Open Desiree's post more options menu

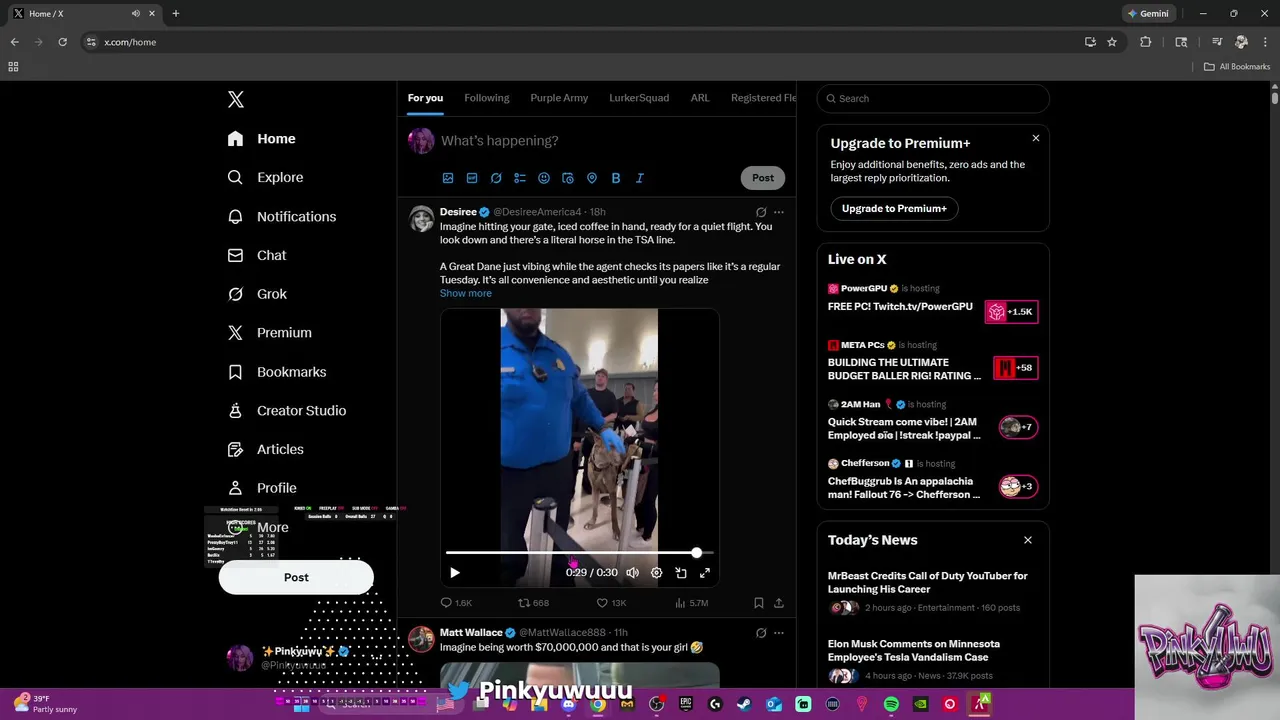pos(779,212)
